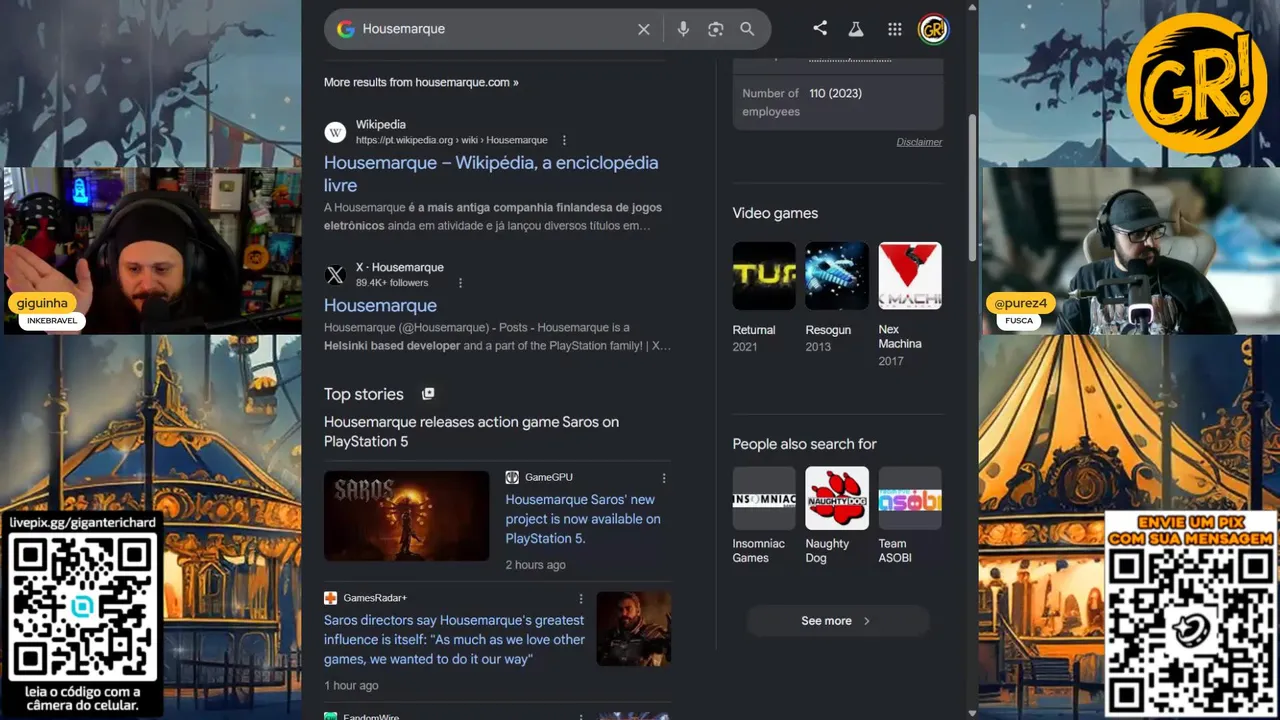The width and height of the screenshot is (1280, 720).
Task: Click the Google logo in search bar
Action: (x=346, y=29)
